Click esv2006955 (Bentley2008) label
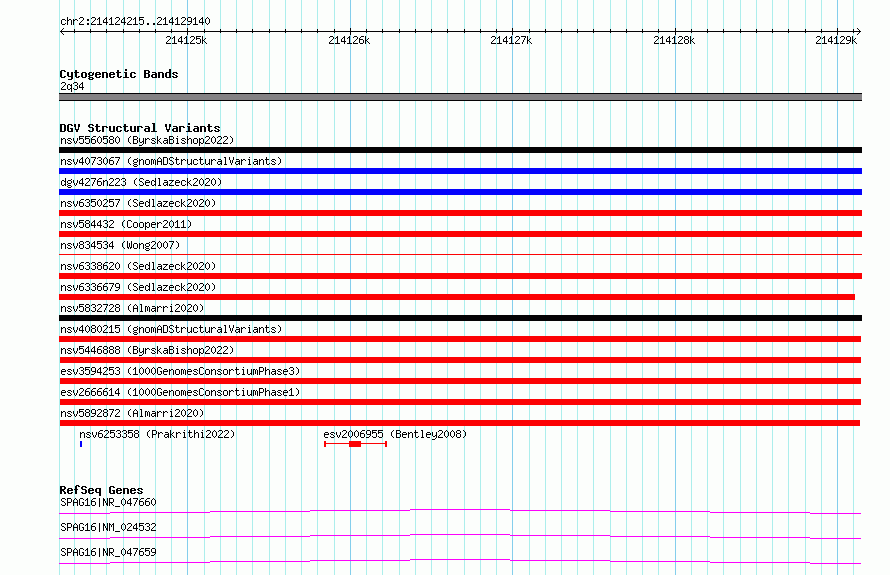890x575 pixels. coord(395,434)
